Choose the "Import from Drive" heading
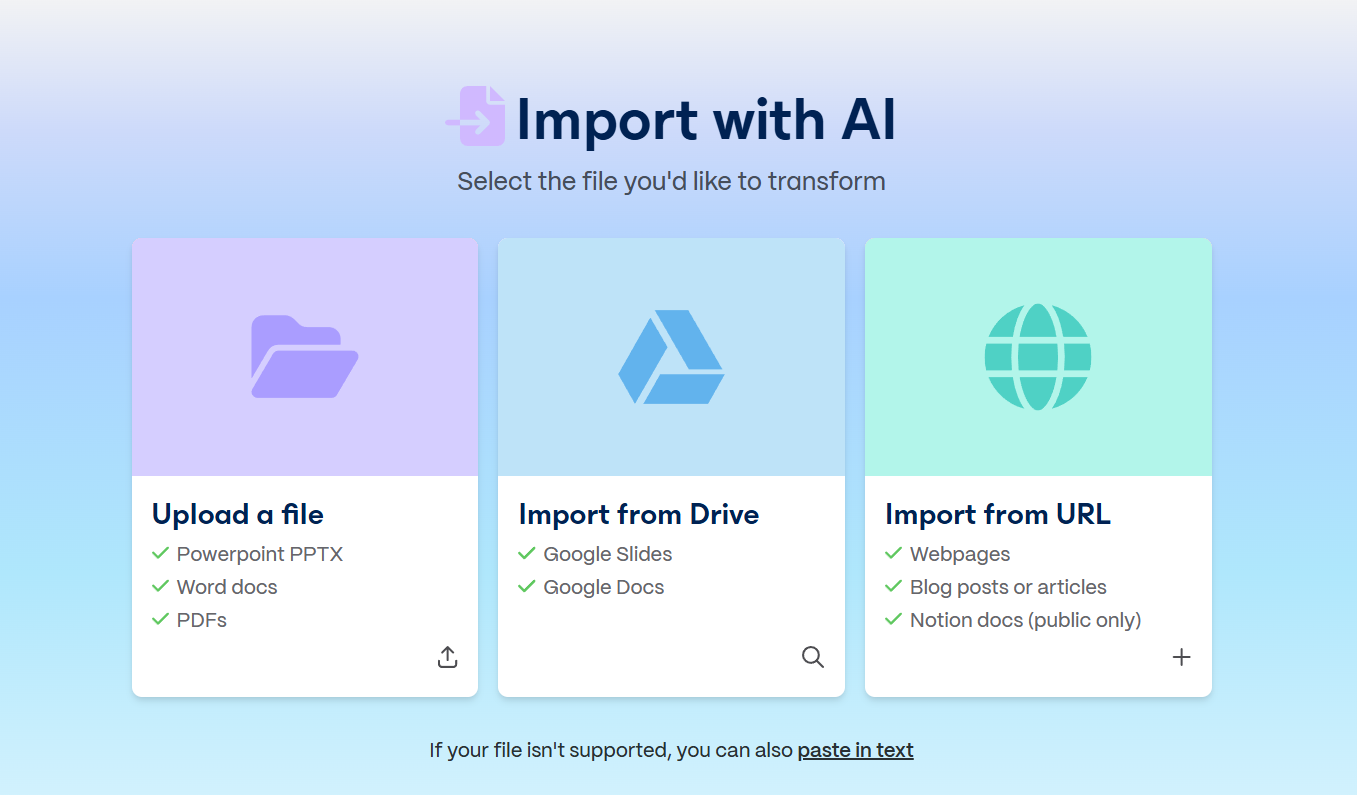1357x795 pixels. pos(638,514)
